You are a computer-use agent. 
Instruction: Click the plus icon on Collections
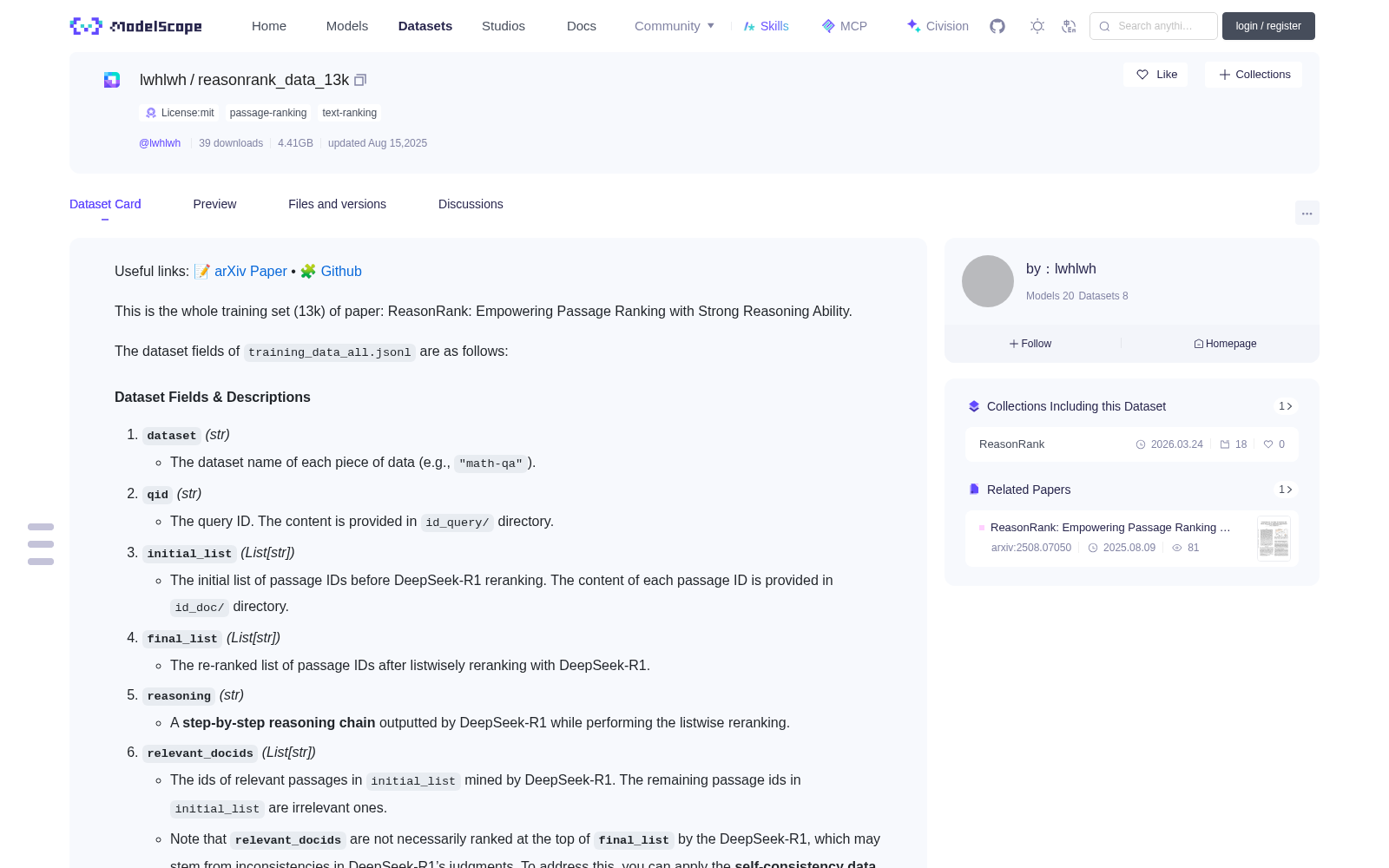(1225, 75)
